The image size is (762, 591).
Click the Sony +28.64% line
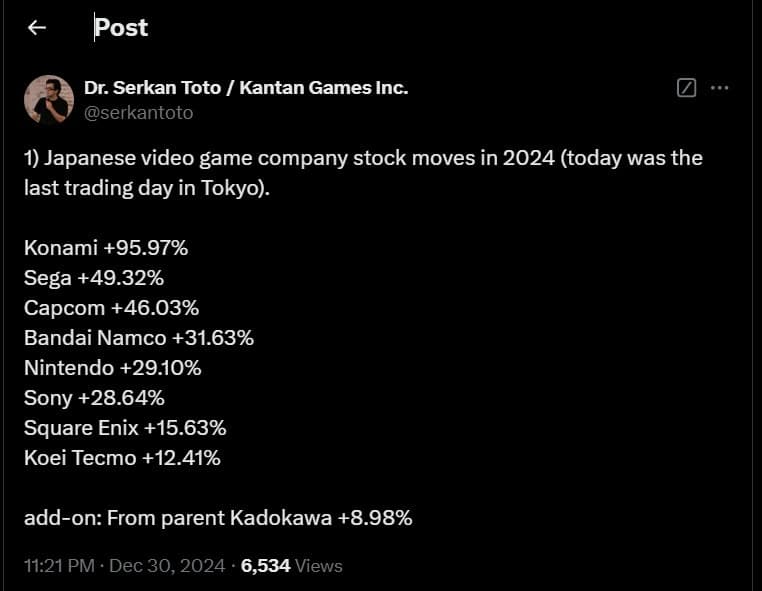(94, 398)
